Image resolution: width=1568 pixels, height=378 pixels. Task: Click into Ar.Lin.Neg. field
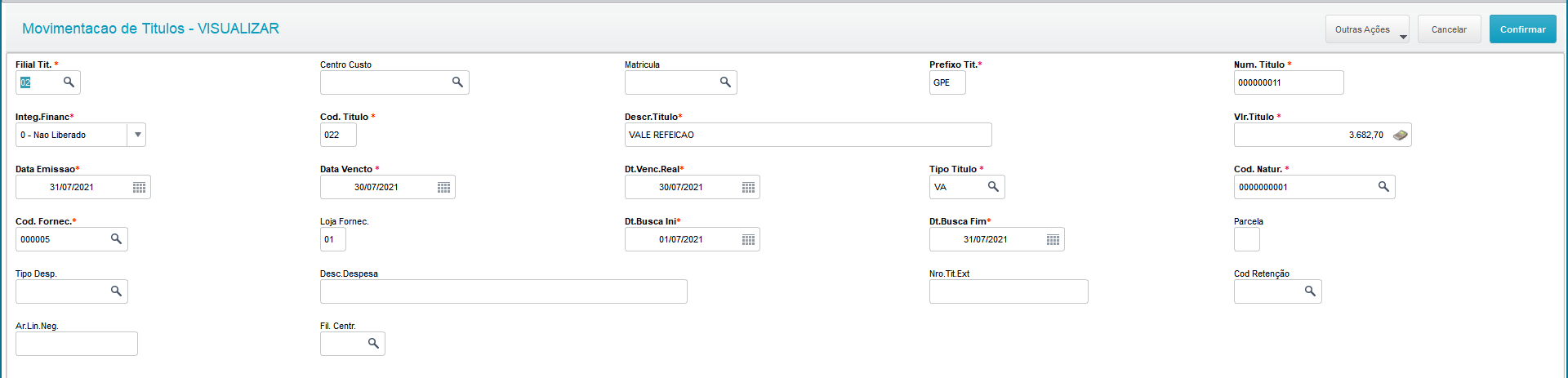click(77, 344)
